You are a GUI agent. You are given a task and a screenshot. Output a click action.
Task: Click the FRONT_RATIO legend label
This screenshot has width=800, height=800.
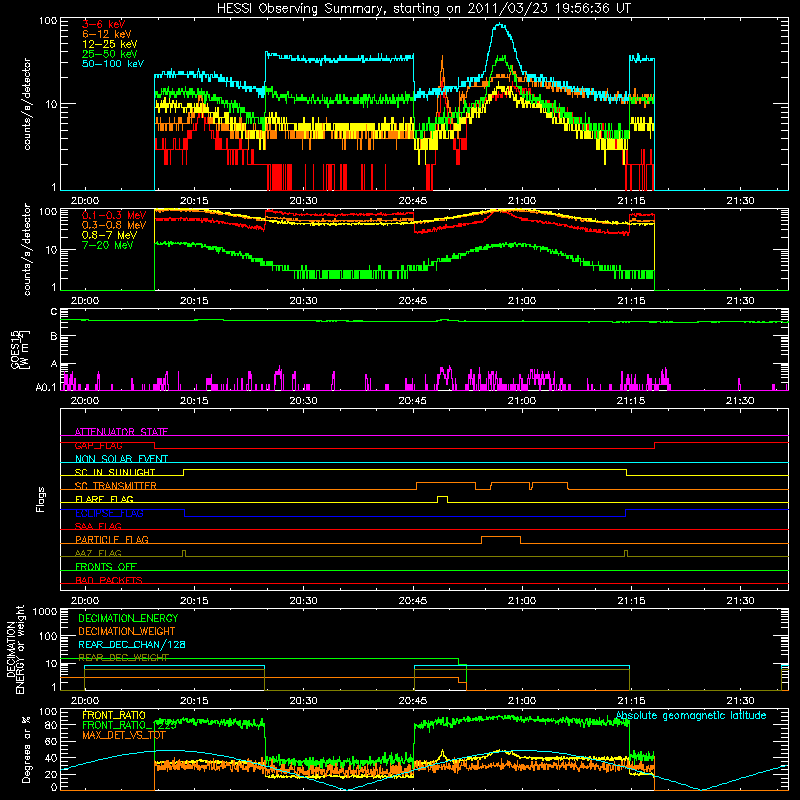[114, 715]
